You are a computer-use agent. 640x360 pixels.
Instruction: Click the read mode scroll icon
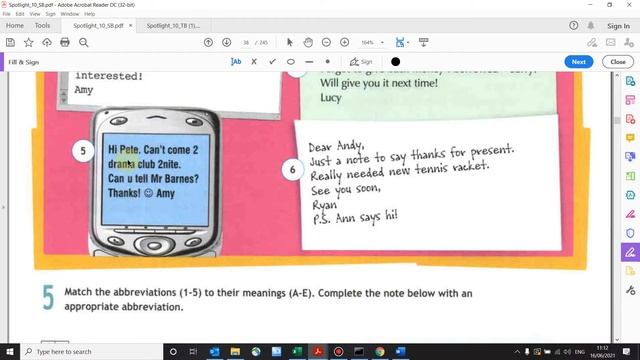[424, 42]
